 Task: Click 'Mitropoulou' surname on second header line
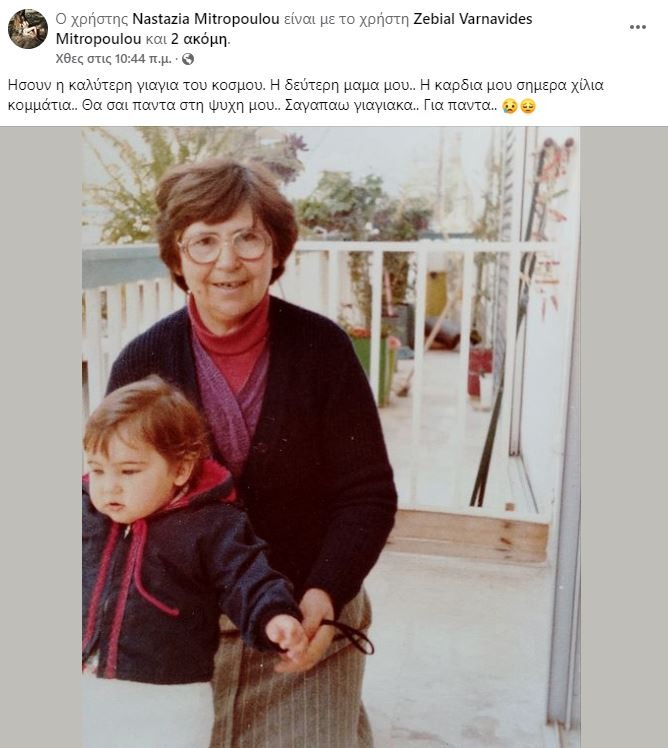pos(98,39)
